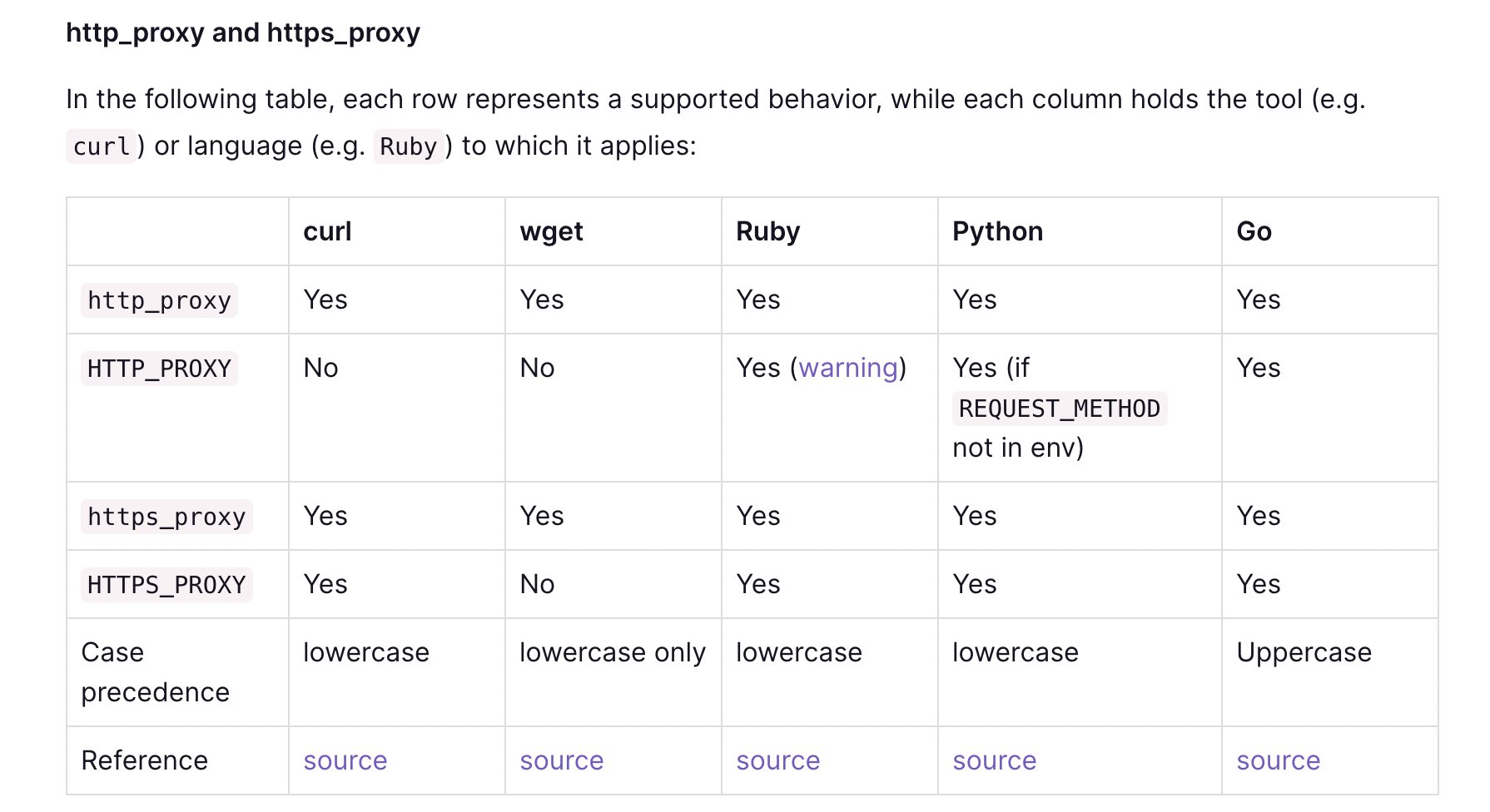Open Go's source reference link
This screenshot has width=1490, height=812.
[1278, 760]
